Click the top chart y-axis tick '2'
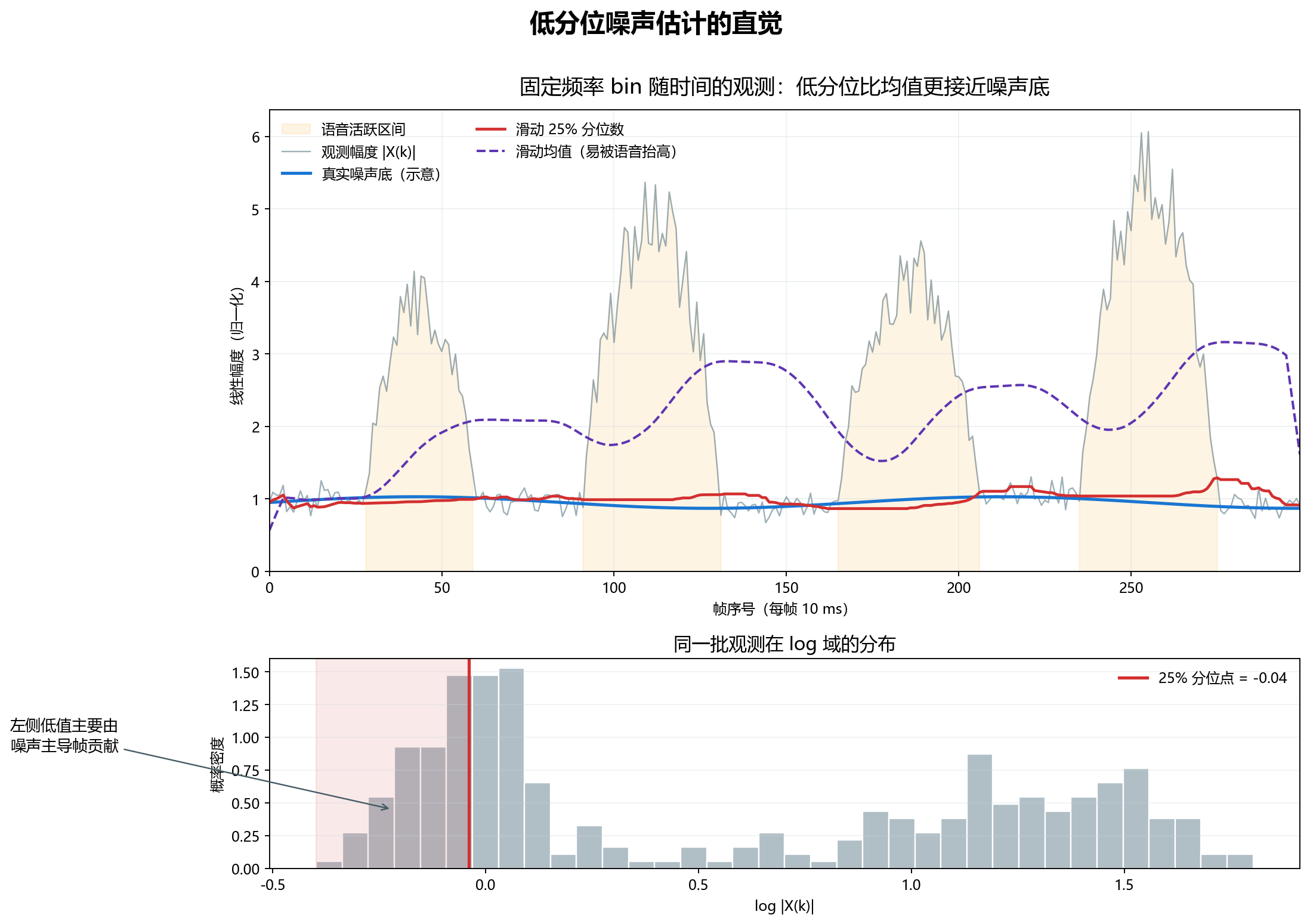This screenshot has height=924, width=1310. (x=256, y=427)
